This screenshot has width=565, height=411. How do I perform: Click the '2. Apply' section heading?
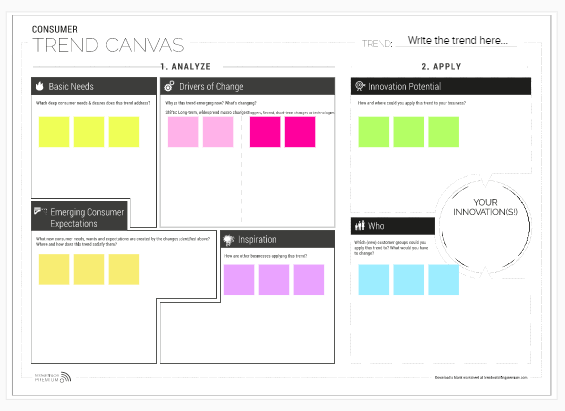point(441,67)
